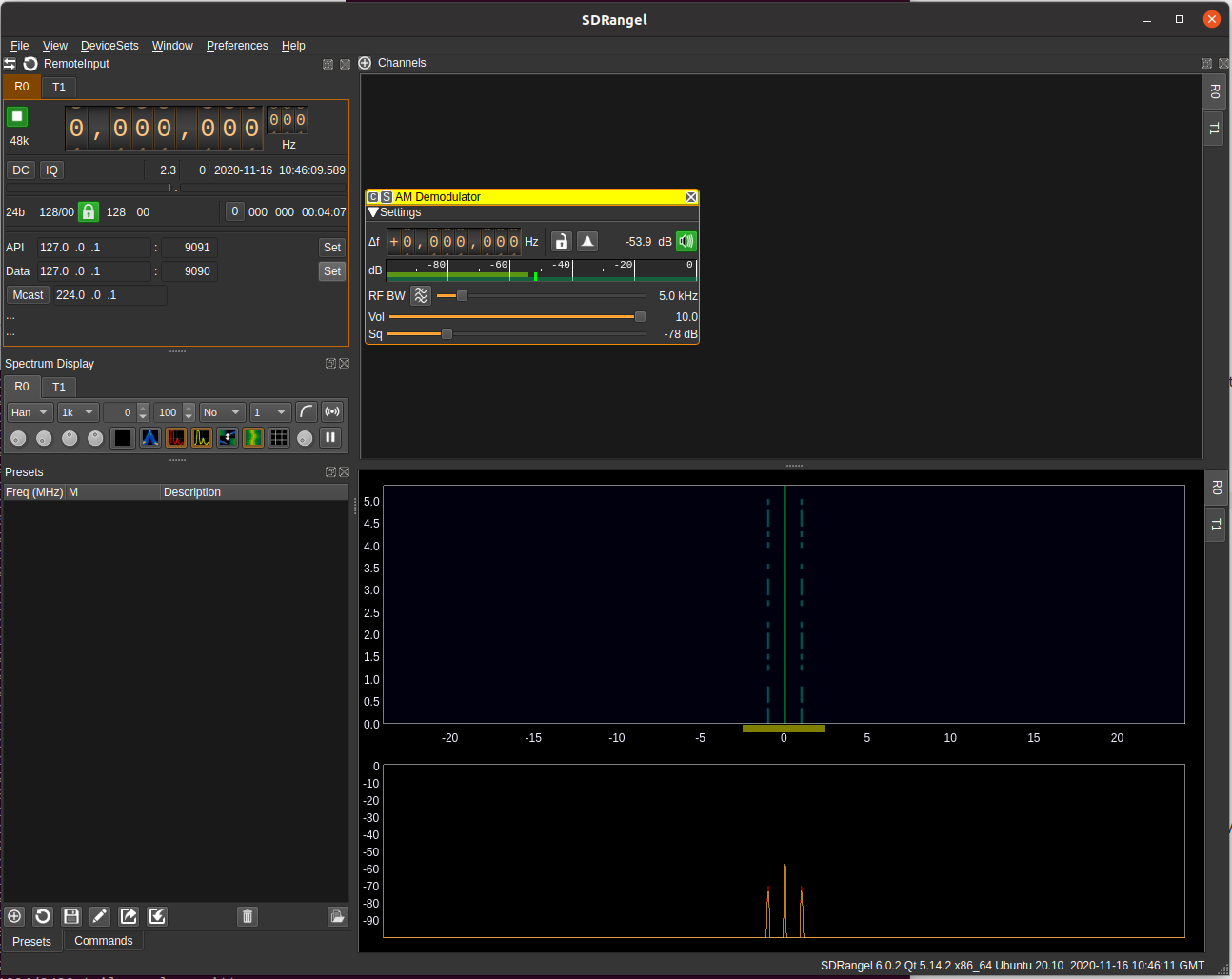Screen dimensions: 1232x979
Task: Toggle the Mcast multicast button
Action: tap(28, 295)
